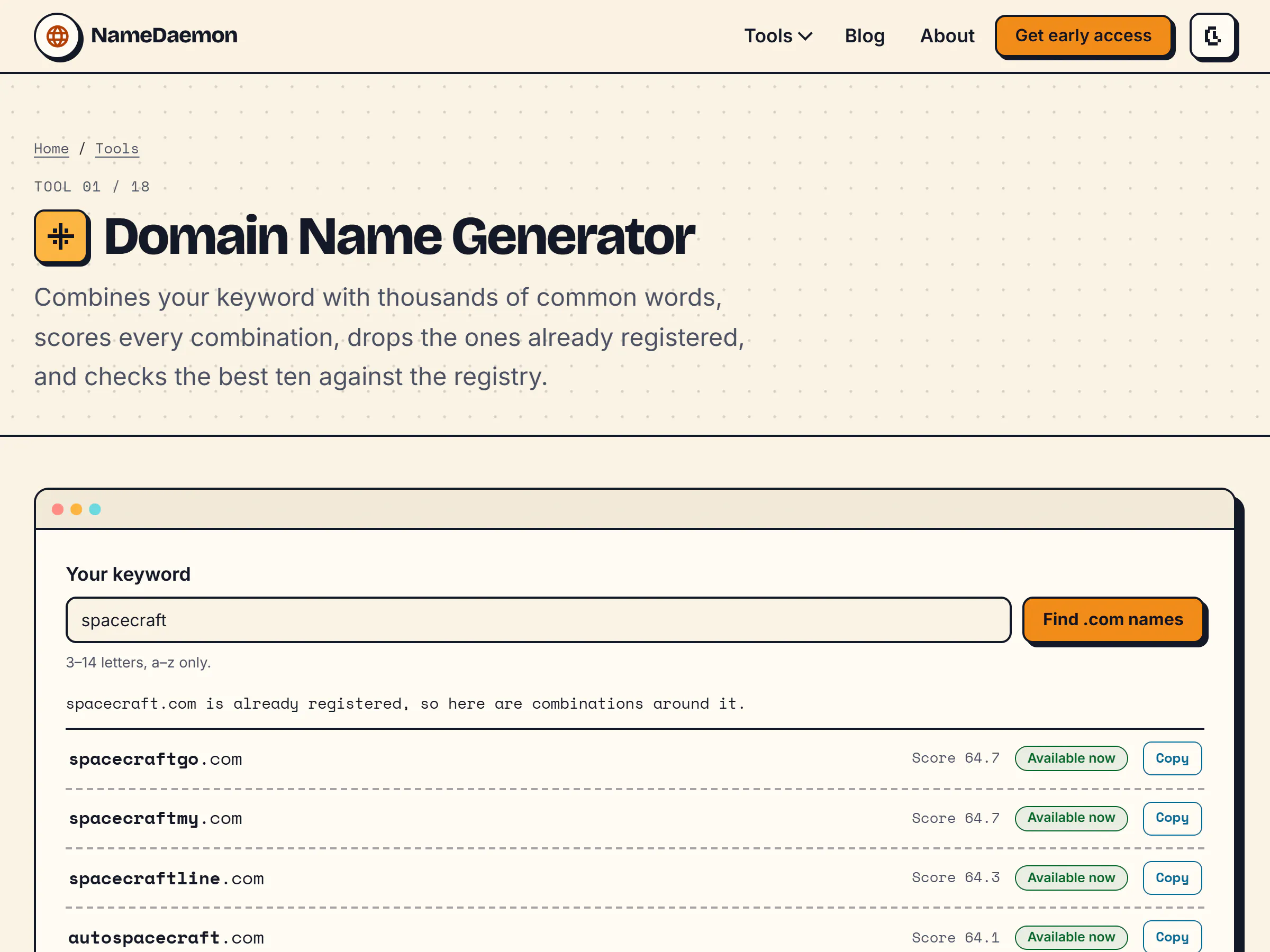Click Score 64.3 in spacecraftline row
This screenshot has width=1270, height=952.
coord(955,877)
